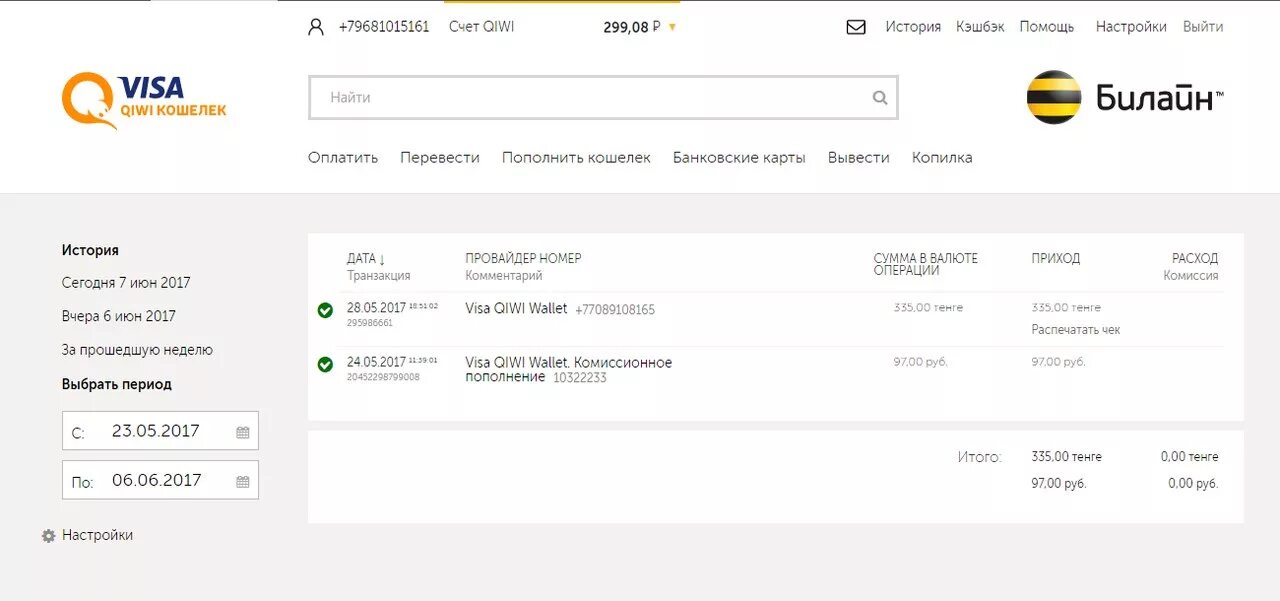Click green status check for 24.05.2017 transaction
Viewport: 1280px width, 601px height.
(x=325, y=364)
